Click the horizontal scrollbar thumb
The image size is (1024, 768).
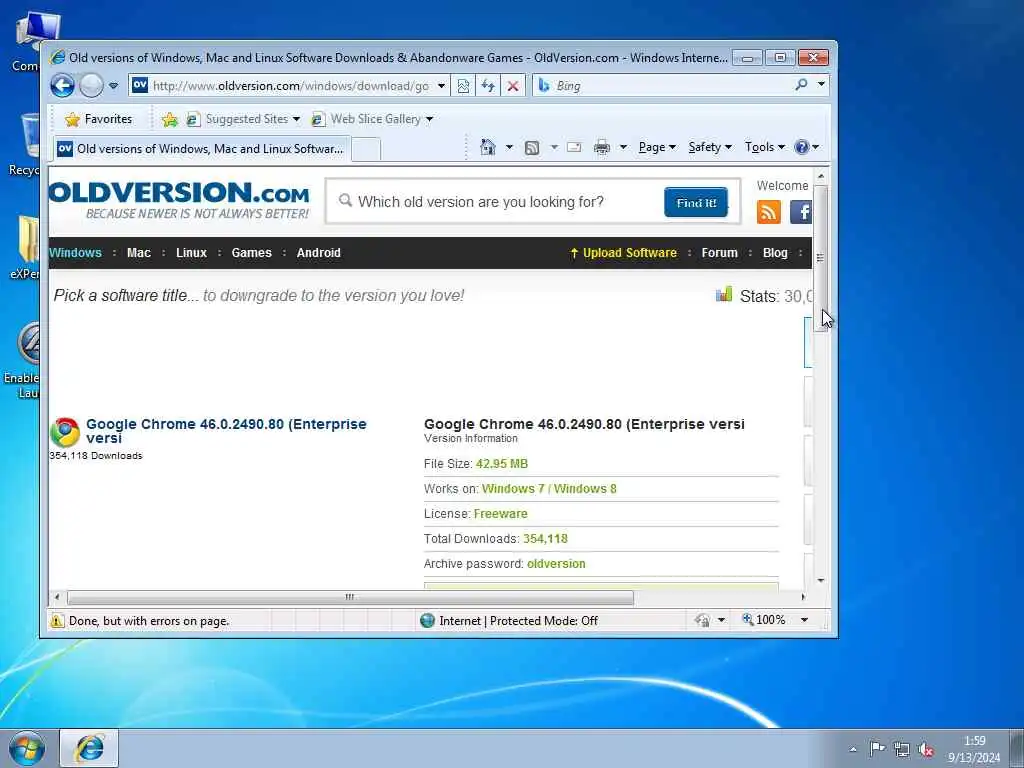pyautogui.click(x=350, y=597)
